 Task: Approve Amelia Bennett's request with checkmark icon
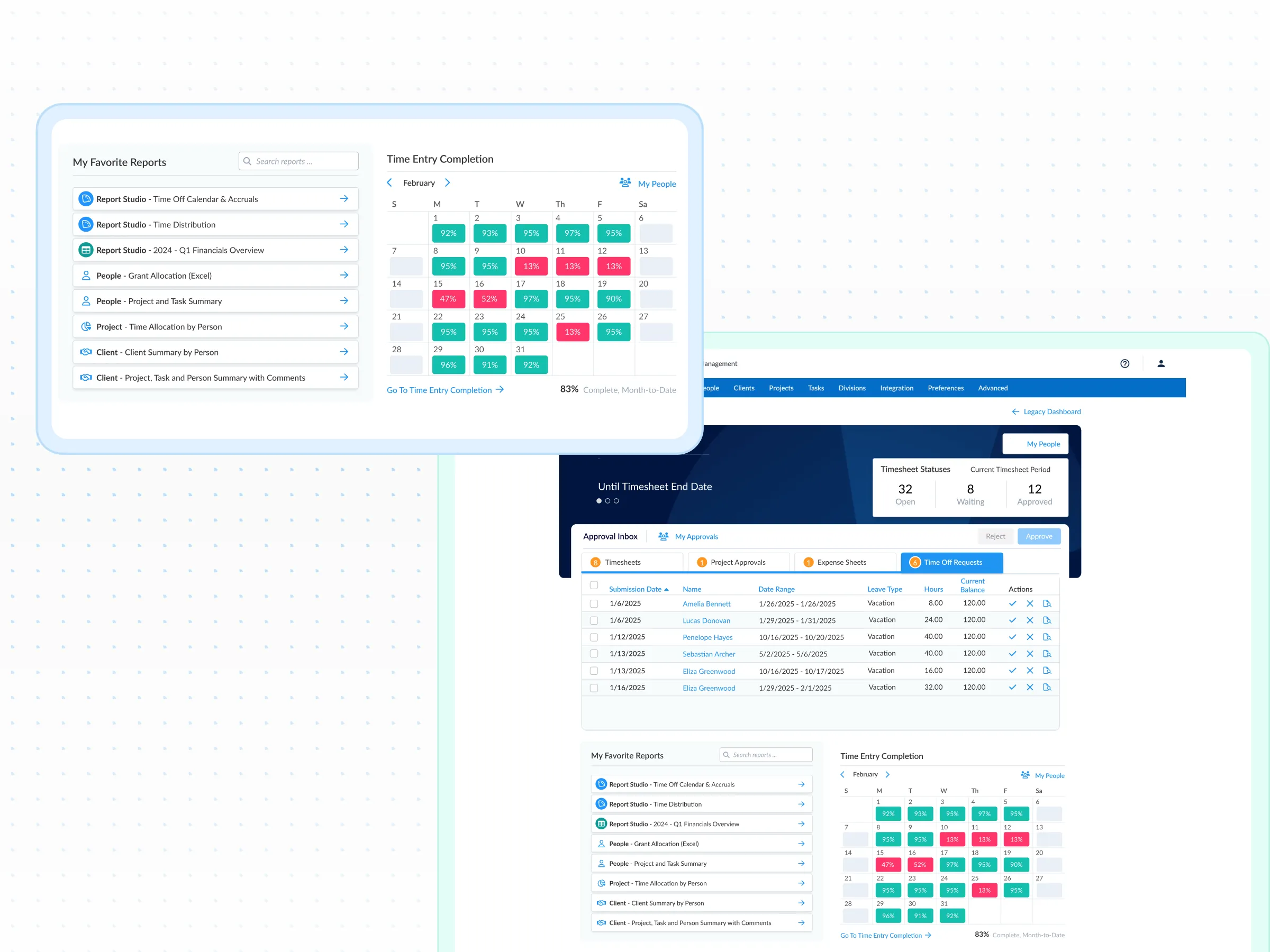(x=1012, y=603)
